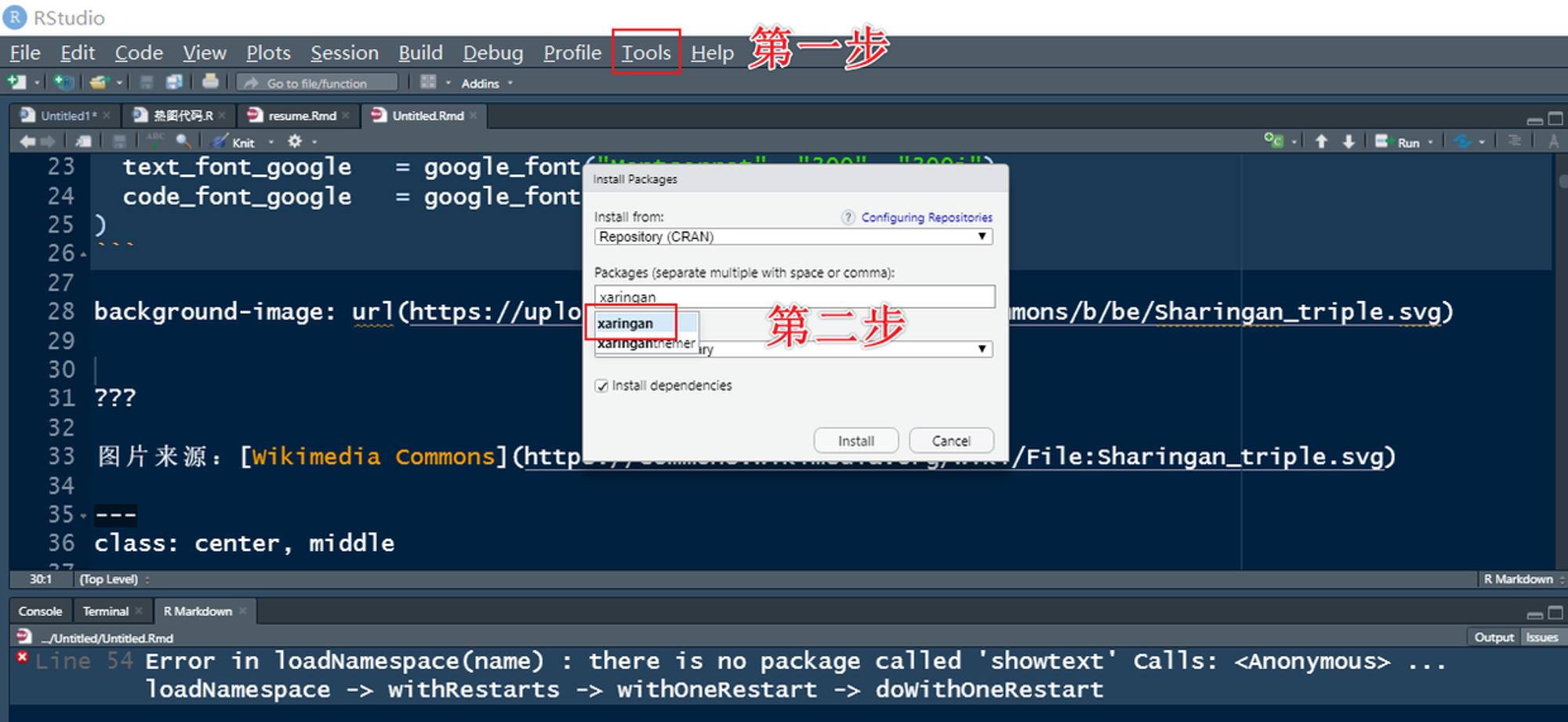Select the xaringan autocomplete suggestion
Image resolution: width=1568 pixels, height=722 pixels.
646,323
